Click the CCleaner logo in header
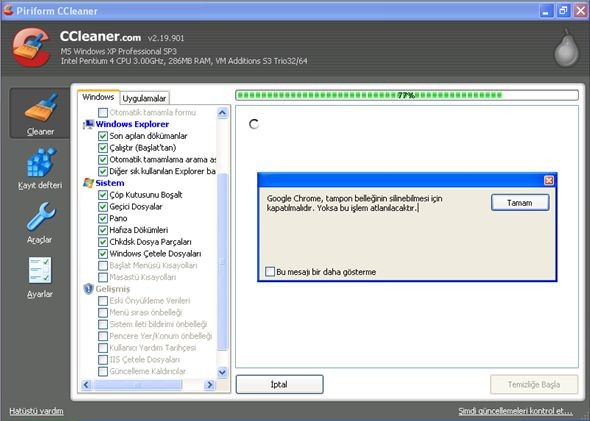590x421 pixels. [31, 48]
